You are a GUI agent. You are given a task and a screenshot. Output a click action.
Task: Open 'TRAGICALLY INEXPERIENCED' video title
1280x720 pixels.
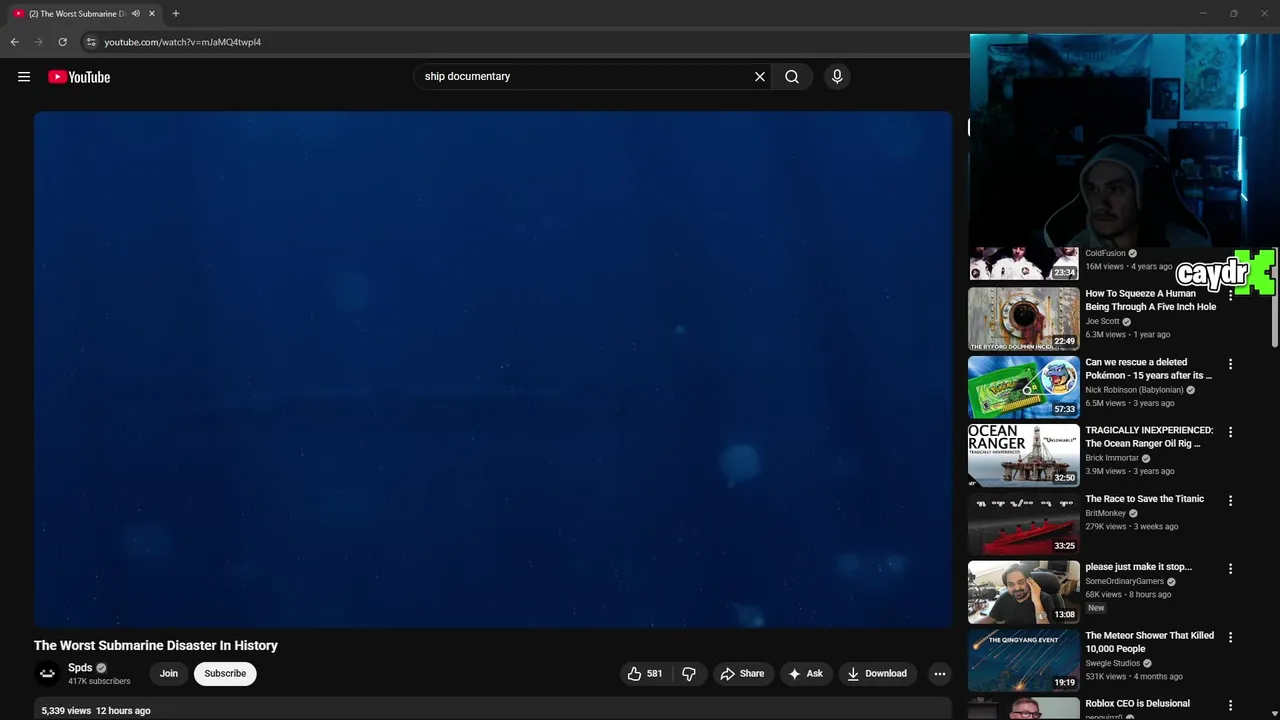click(1150, 437)
